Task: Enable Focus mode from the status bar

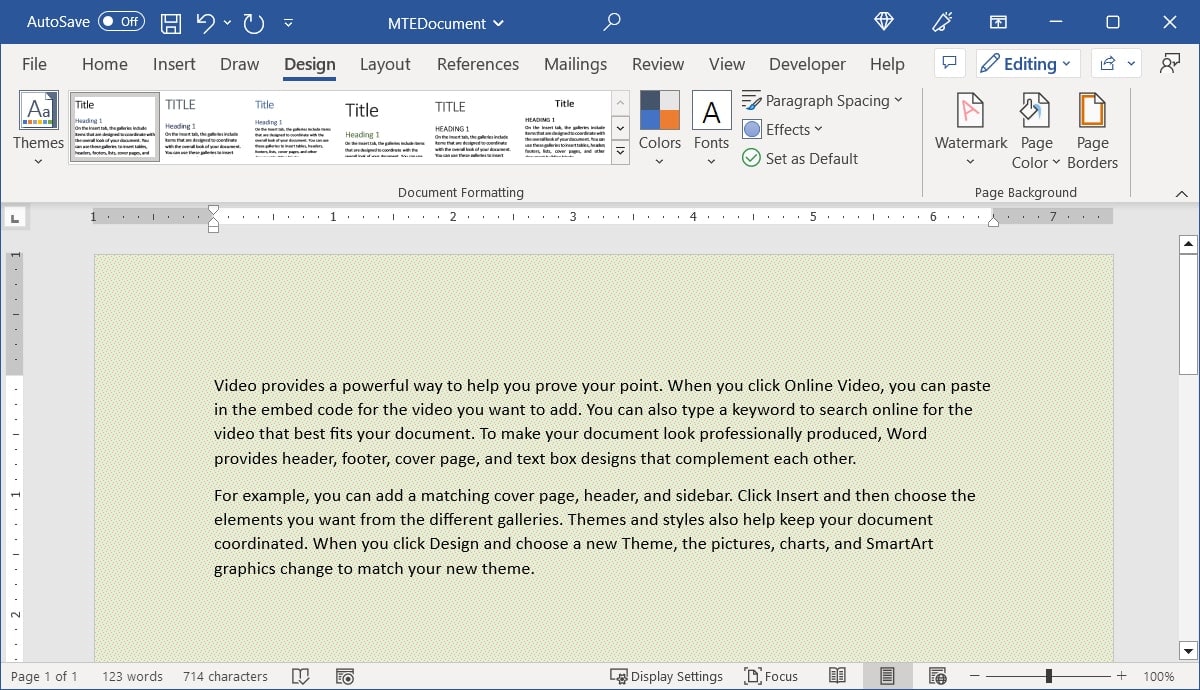Action: coord(770,676)
